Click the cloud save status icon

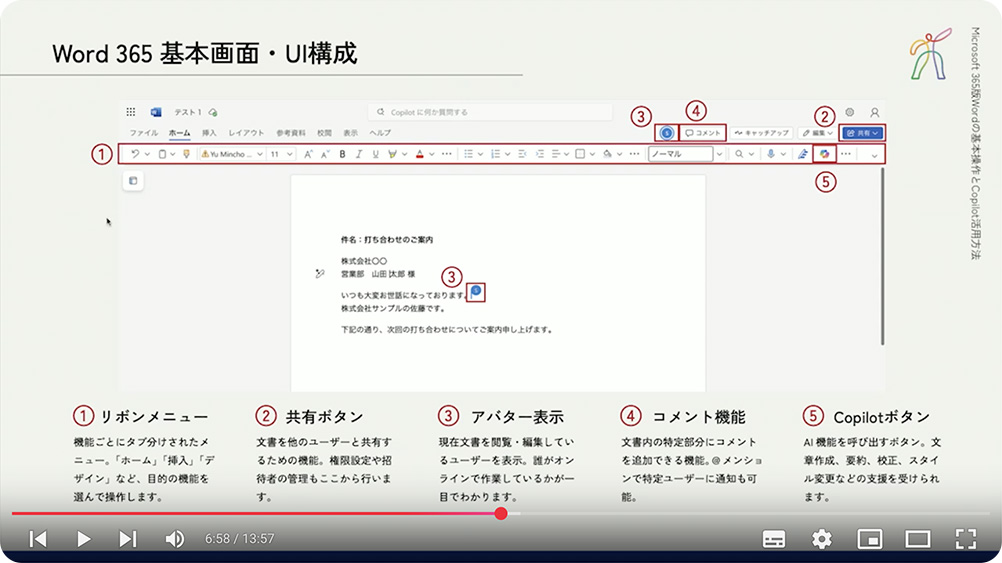point(213,112)
